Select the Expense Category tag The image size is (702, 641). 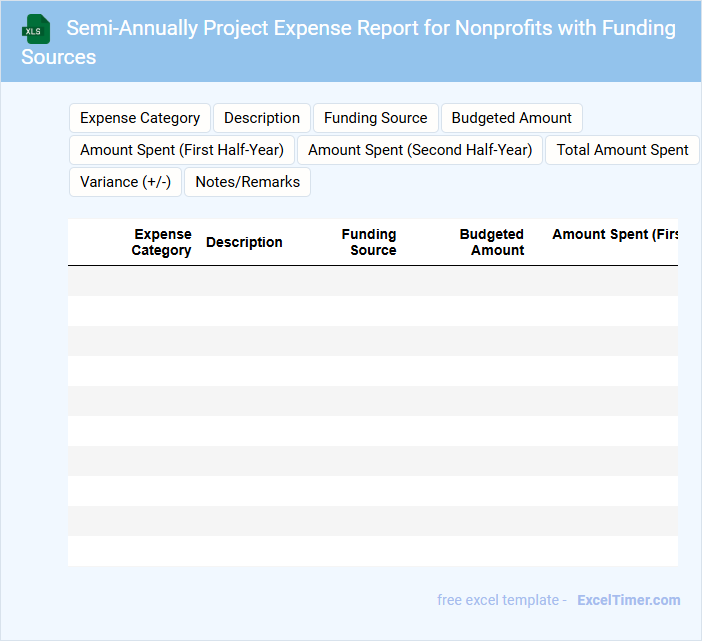(140, 118)
